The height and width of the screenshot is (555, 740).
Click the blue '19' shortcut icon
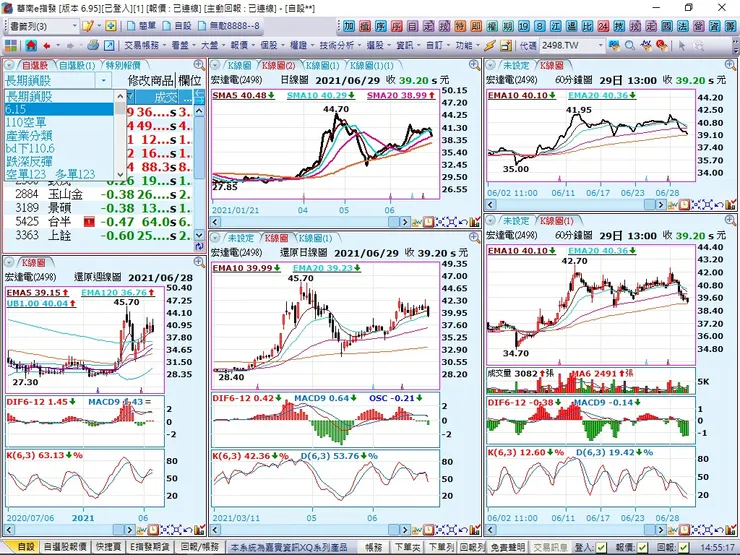pyautogui.click(x=523, y=26)
